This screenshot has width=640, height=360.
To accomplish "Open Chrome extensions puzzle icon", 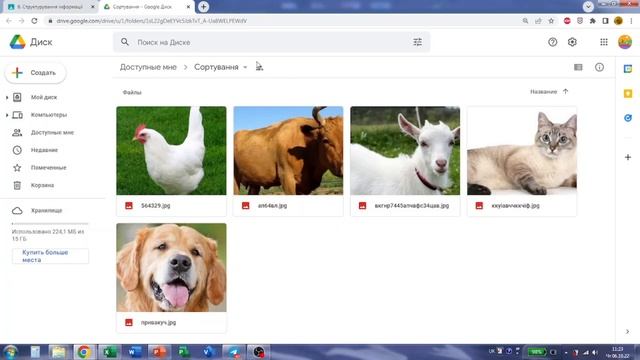I will pos(592,21).
